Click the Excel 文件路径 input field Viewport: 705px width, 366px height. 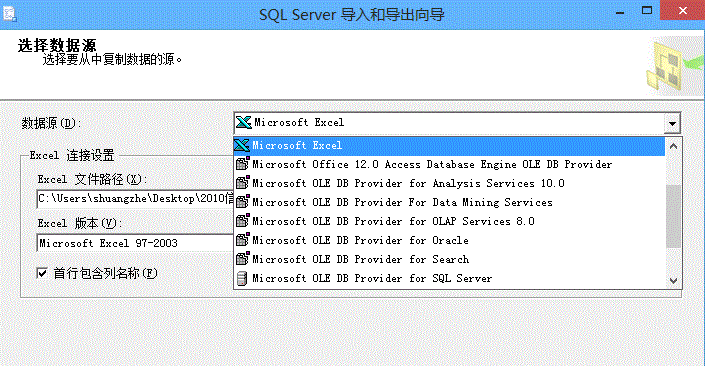[x=135, y=199]
